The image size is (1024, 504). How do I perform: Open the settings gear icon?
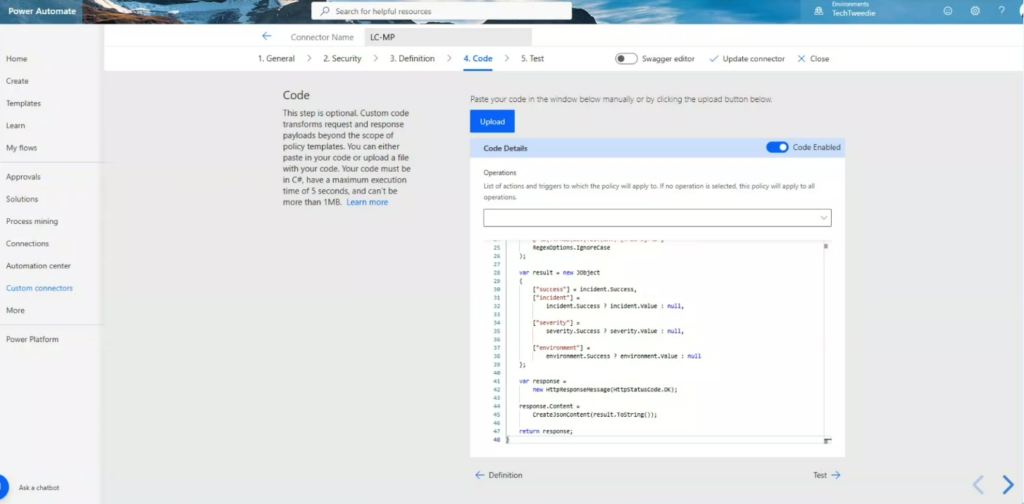(975, 11)
